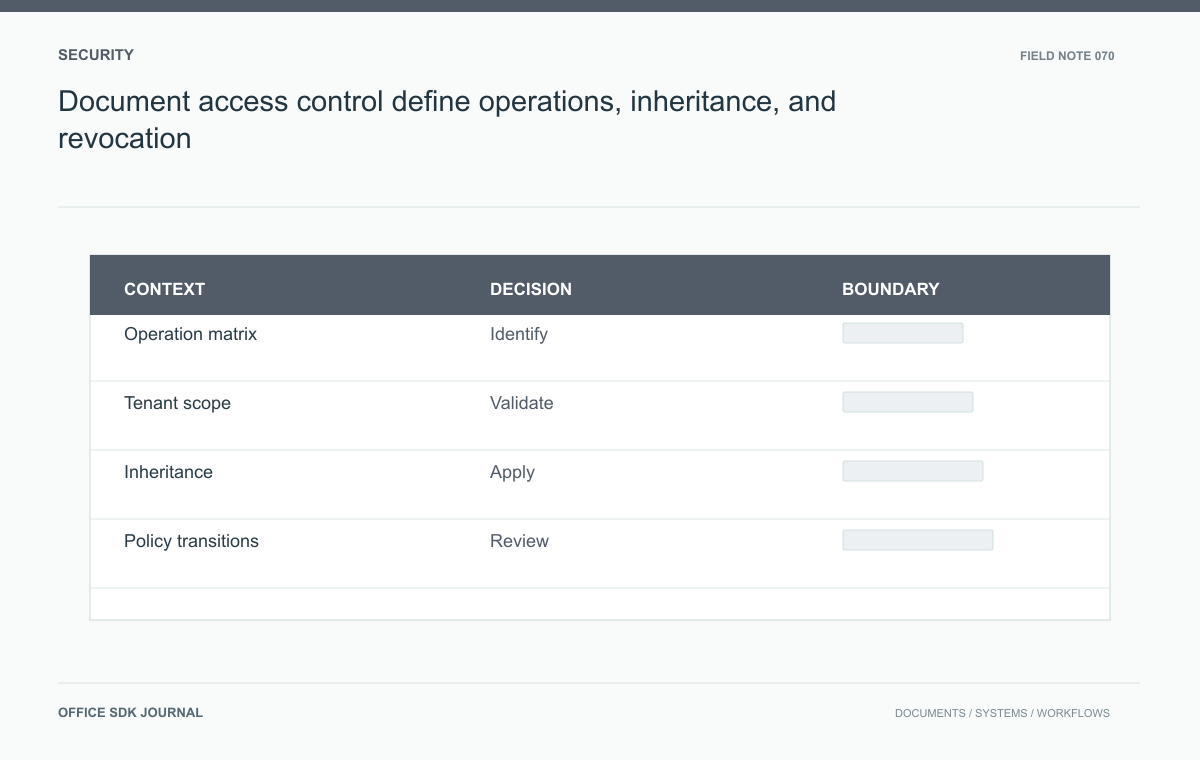The image size is (1200, 760).
Task: Click the Apply decision cell
Action: [x=512, y=472]
